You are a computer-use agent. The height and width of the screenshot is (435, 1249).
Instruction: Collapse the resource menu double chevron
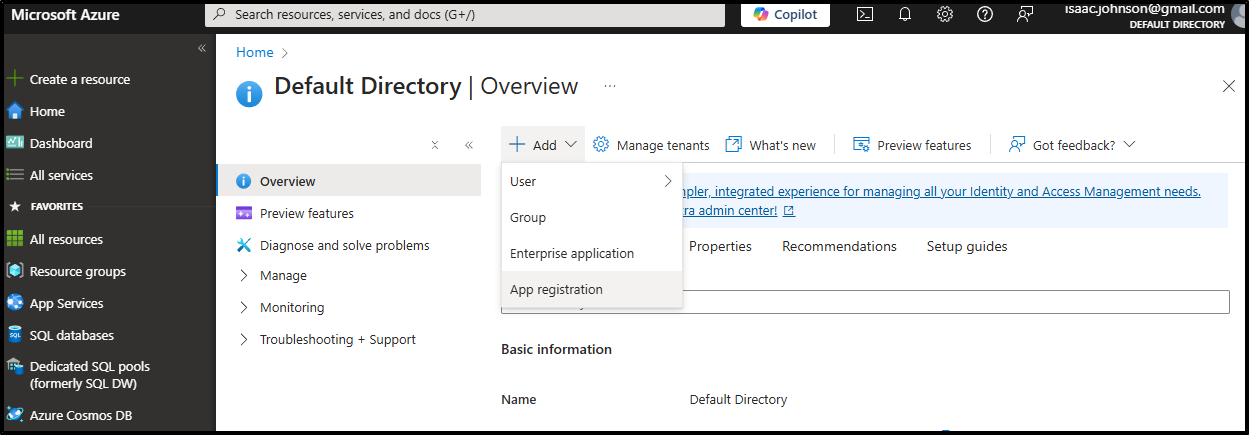pos(469,145)
